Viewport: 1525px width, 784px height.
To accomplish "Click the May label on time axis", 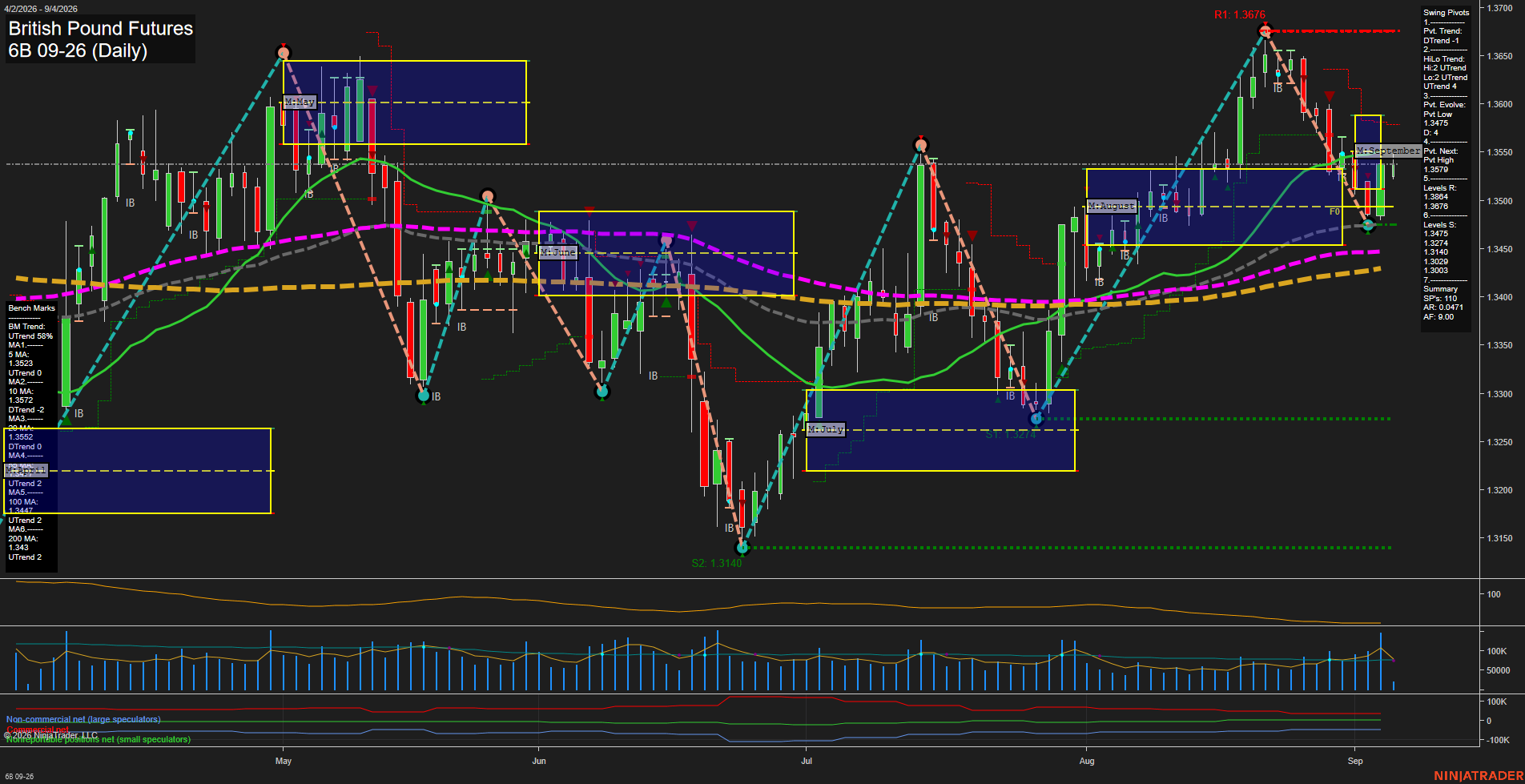I will [x=284, y=761].
